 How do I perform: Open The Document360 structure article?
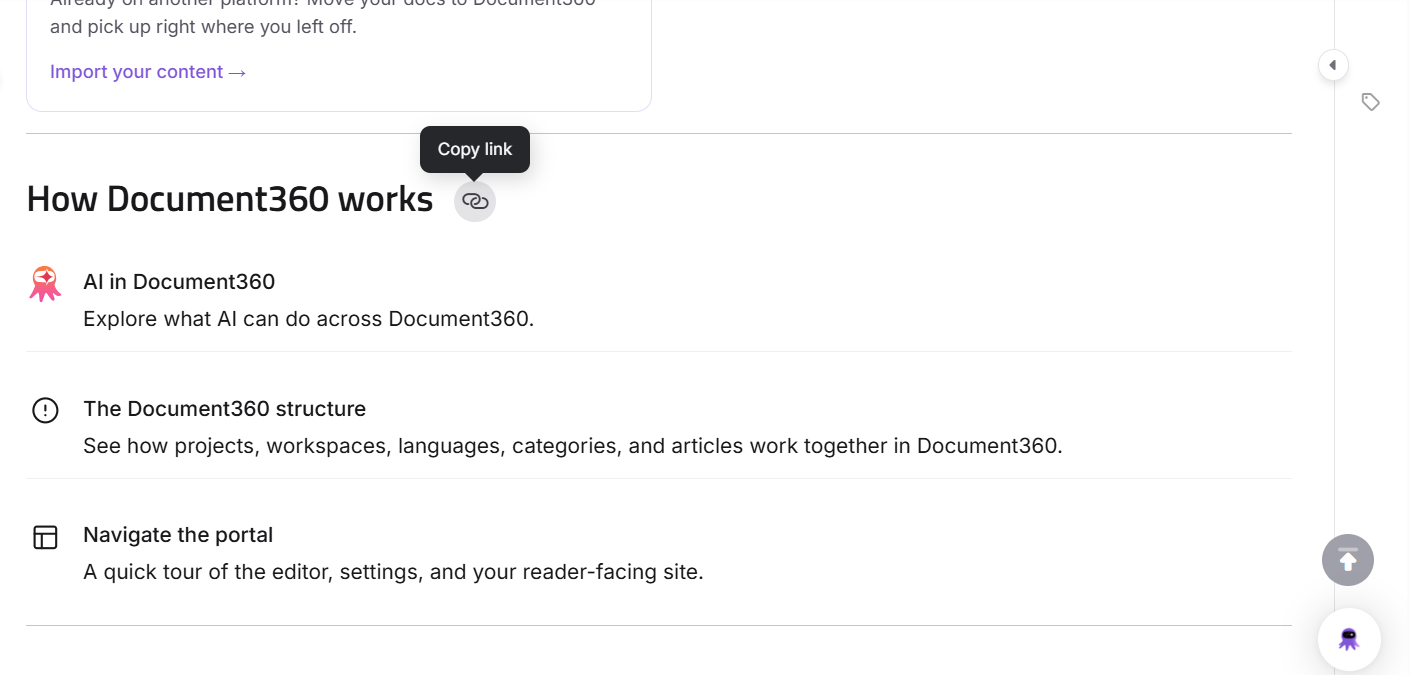click(225, 409)
